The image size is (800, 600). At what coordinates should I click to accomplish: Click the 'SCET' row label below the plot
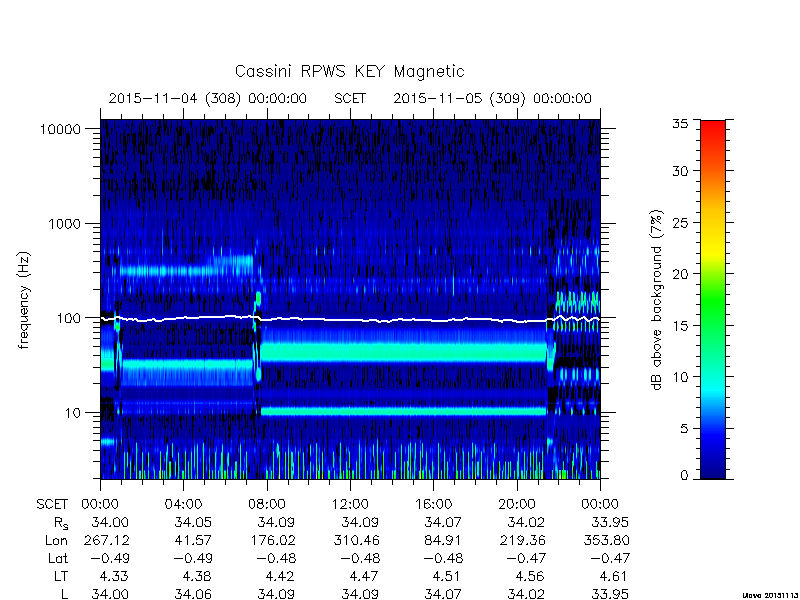tap(52, 504)
